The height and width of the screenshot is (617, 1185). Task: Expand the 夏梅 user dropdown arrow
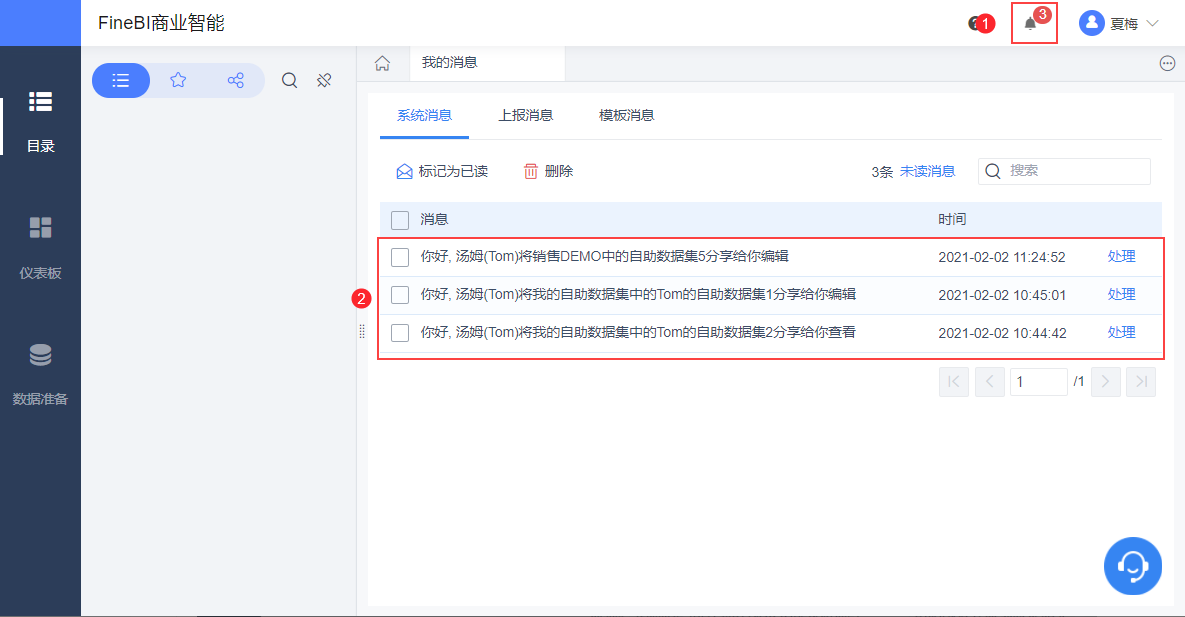click(1153, 23)
